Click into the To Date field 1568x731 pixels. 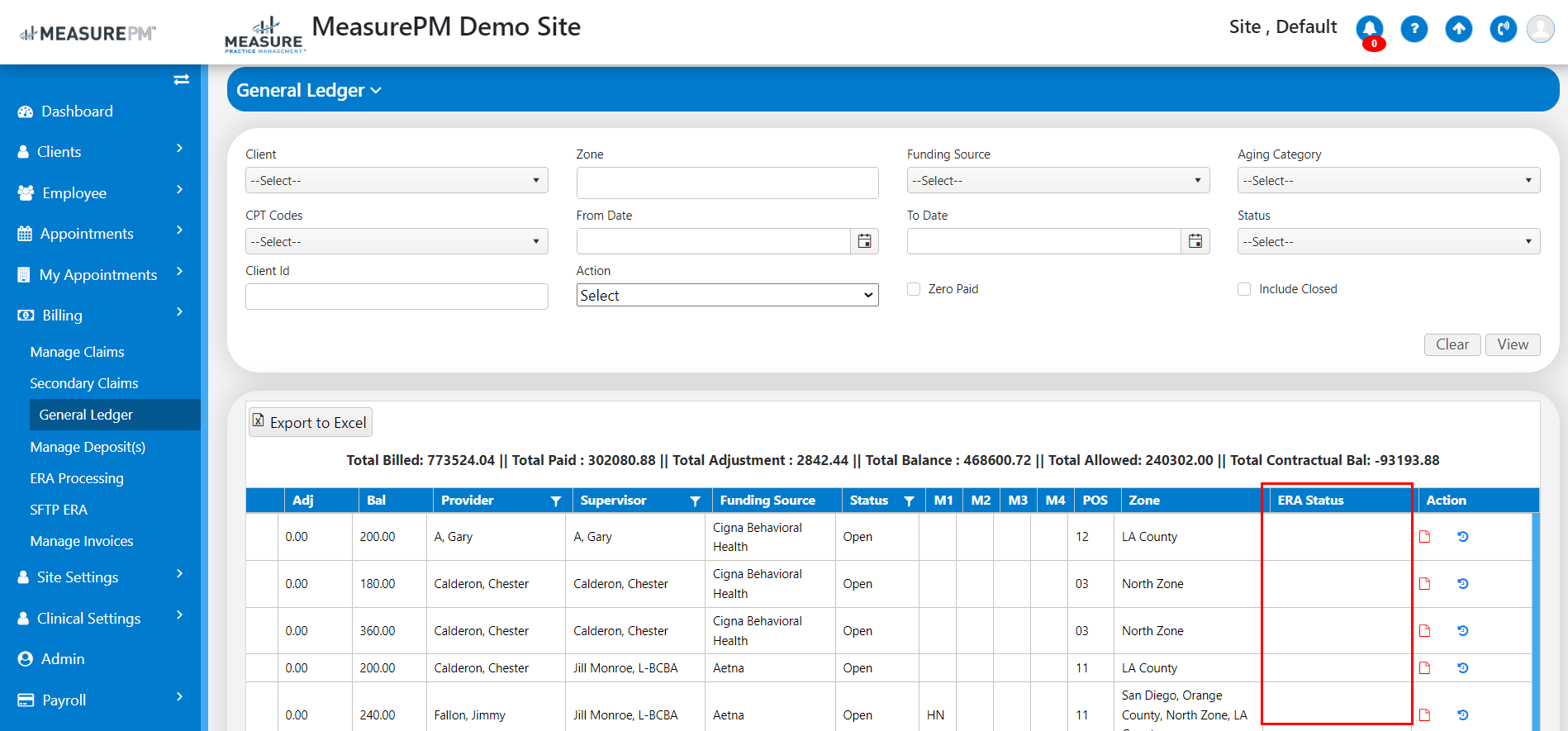(x=1044, y=241)
